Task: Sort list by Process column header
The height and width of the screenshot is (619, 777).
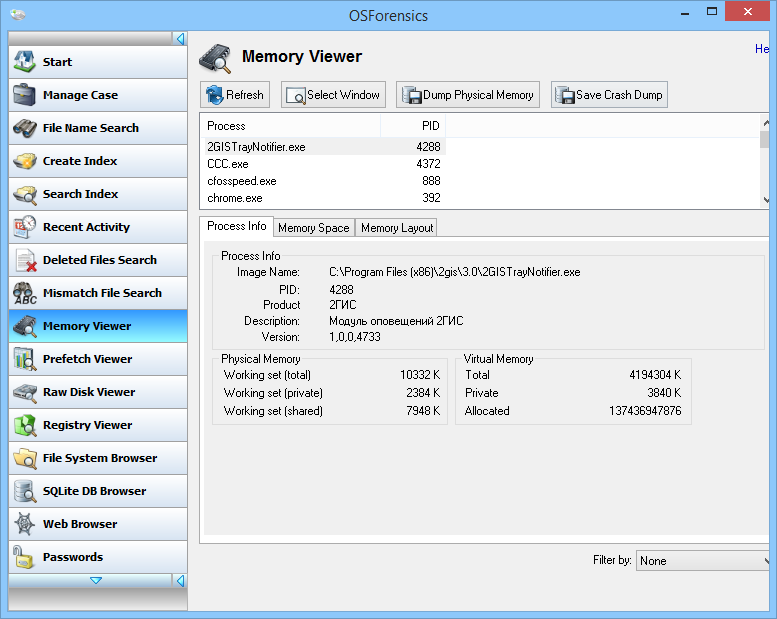Action: click(290, 126)
